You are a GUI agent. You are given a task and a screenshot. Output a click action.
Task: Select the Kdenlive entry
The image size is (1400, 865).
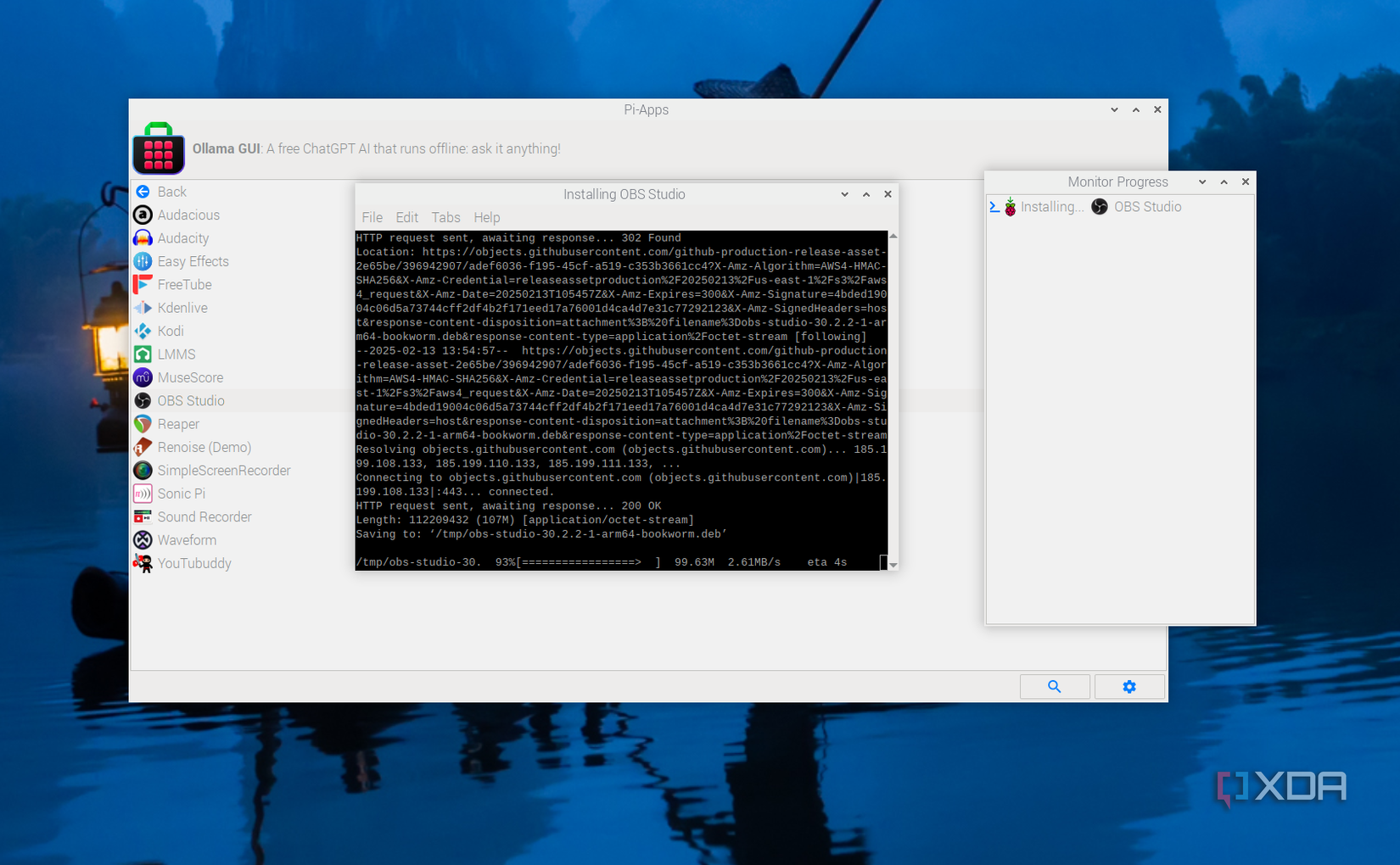tap(181, 308)
